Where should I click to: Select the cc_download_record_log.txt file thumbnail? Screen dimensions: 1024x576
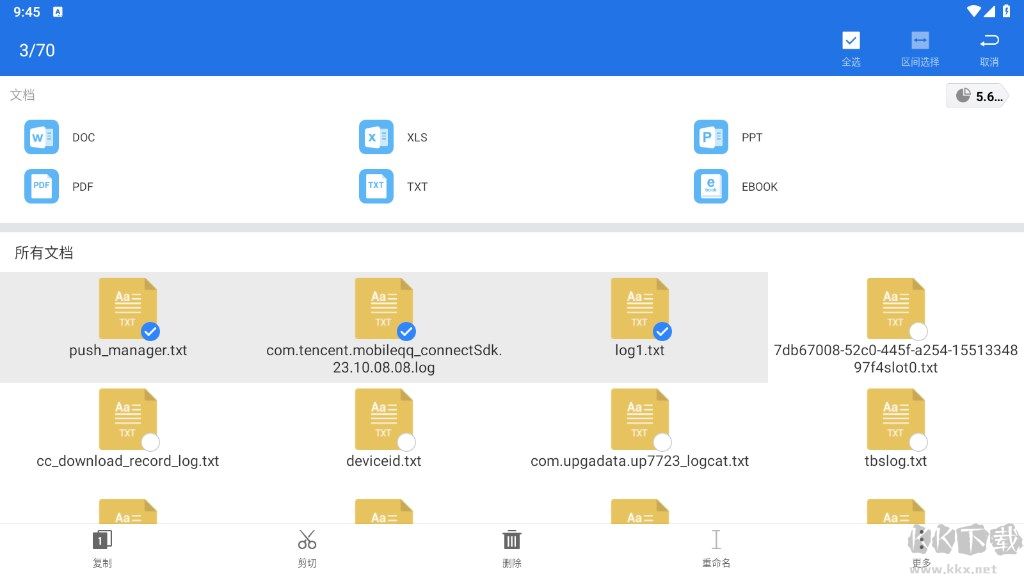point(127,418)
